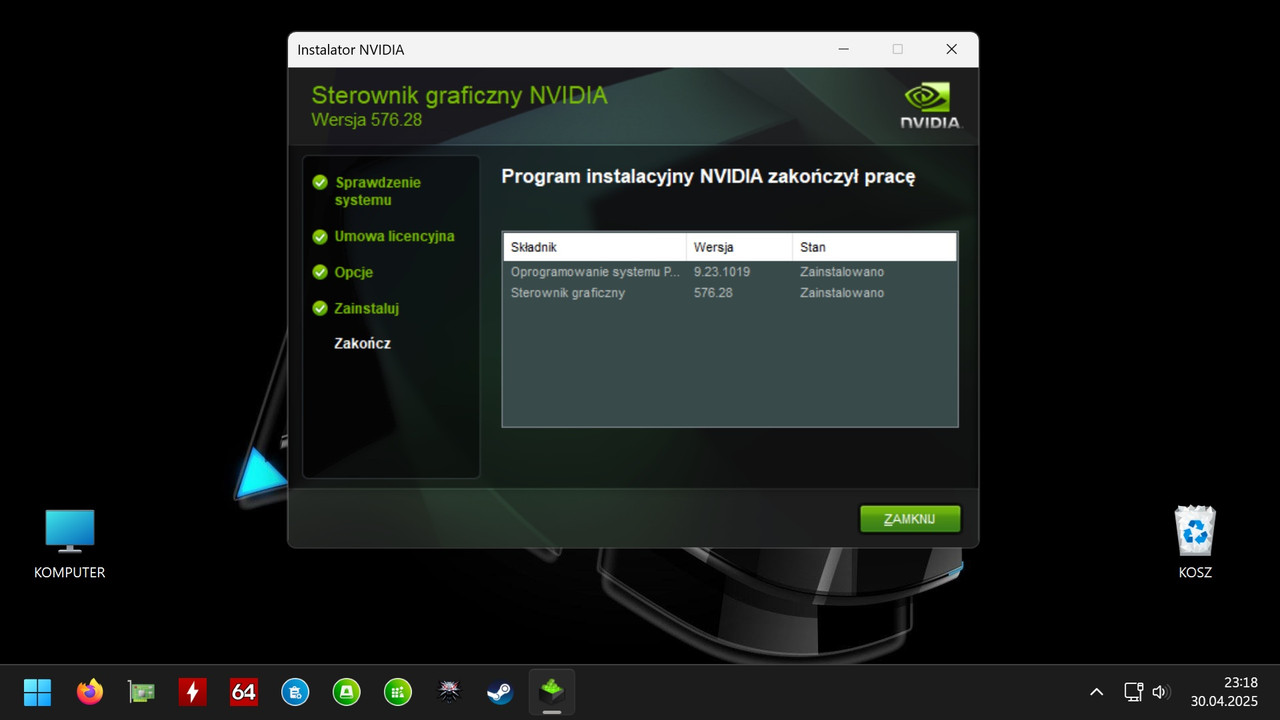Select the Sprawdzenie systemu step
1280x720 pixels.
click(378, 191)
